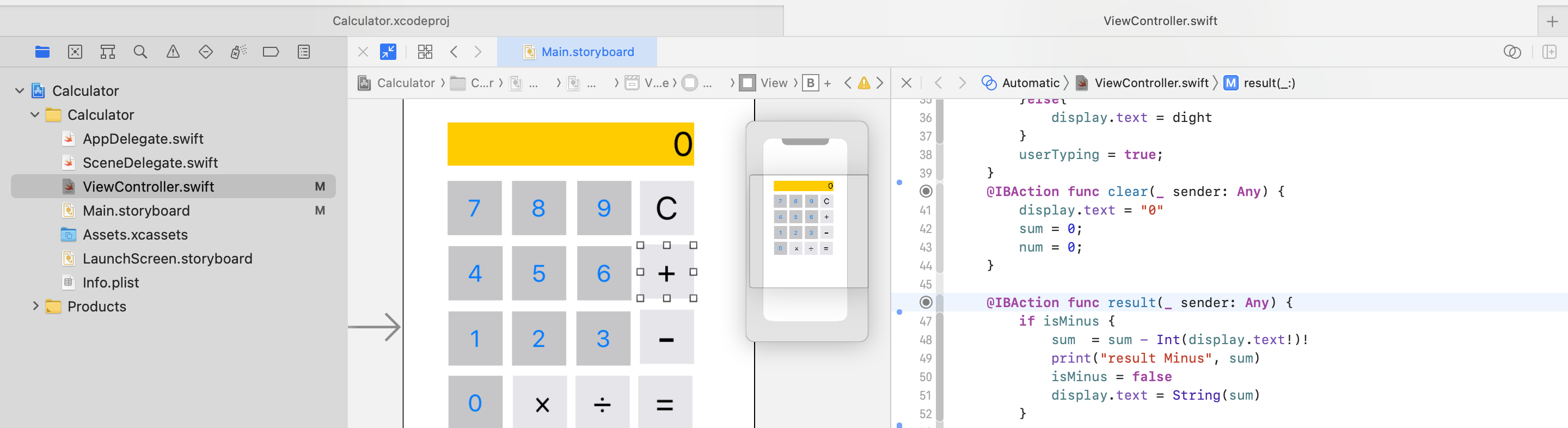Toggle the editor focus mode icon
The height and width of the screenshot is (428, 1568).
click(x=388, y=52)
